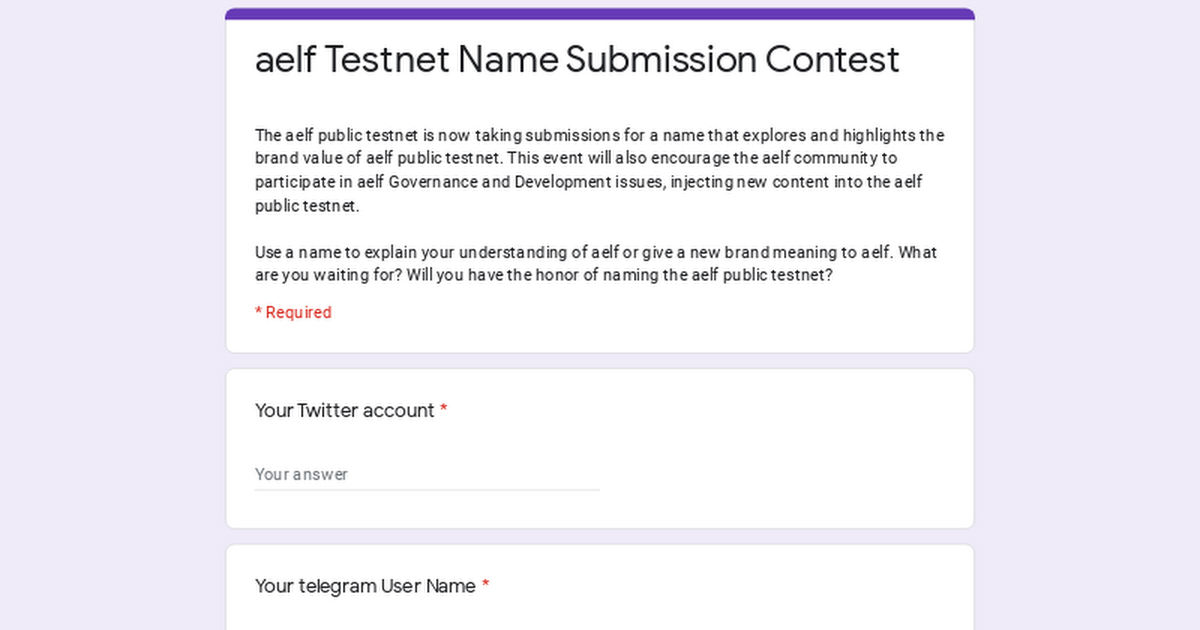
Task: Click the paragraph starting "Use a name to explain"
Action: [x=596, y=264]
